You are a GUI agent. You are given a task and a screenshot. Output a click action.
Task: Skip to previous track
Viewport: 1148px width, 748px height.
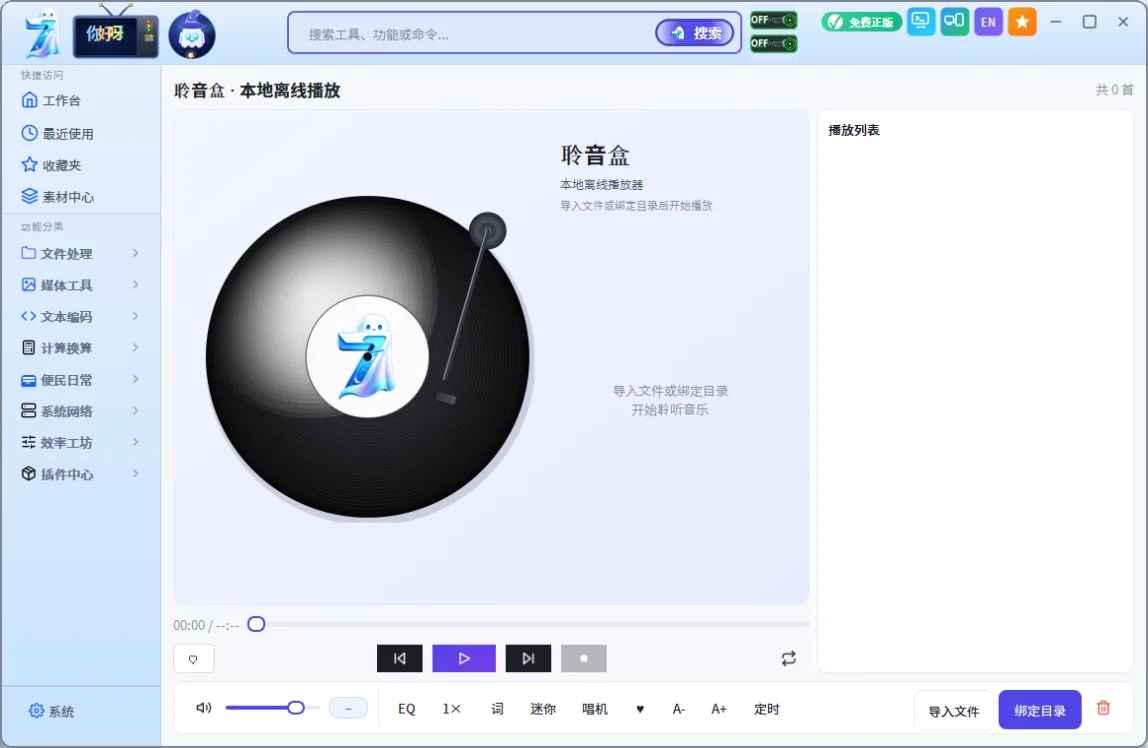coord(400,659)
